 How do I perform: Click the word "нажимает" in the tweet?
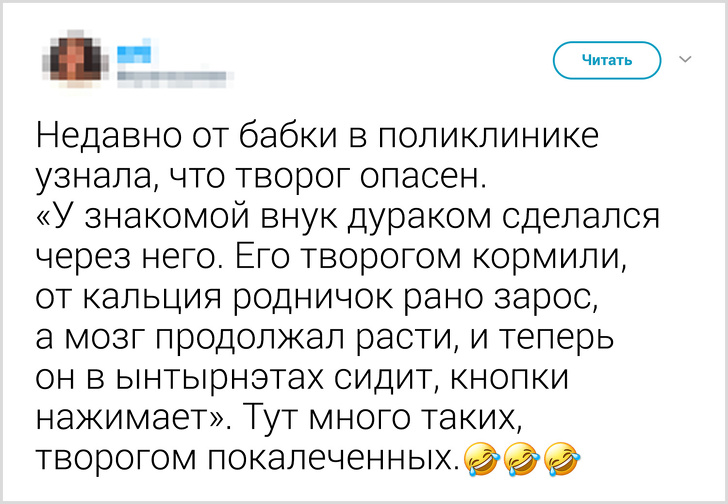122,419
